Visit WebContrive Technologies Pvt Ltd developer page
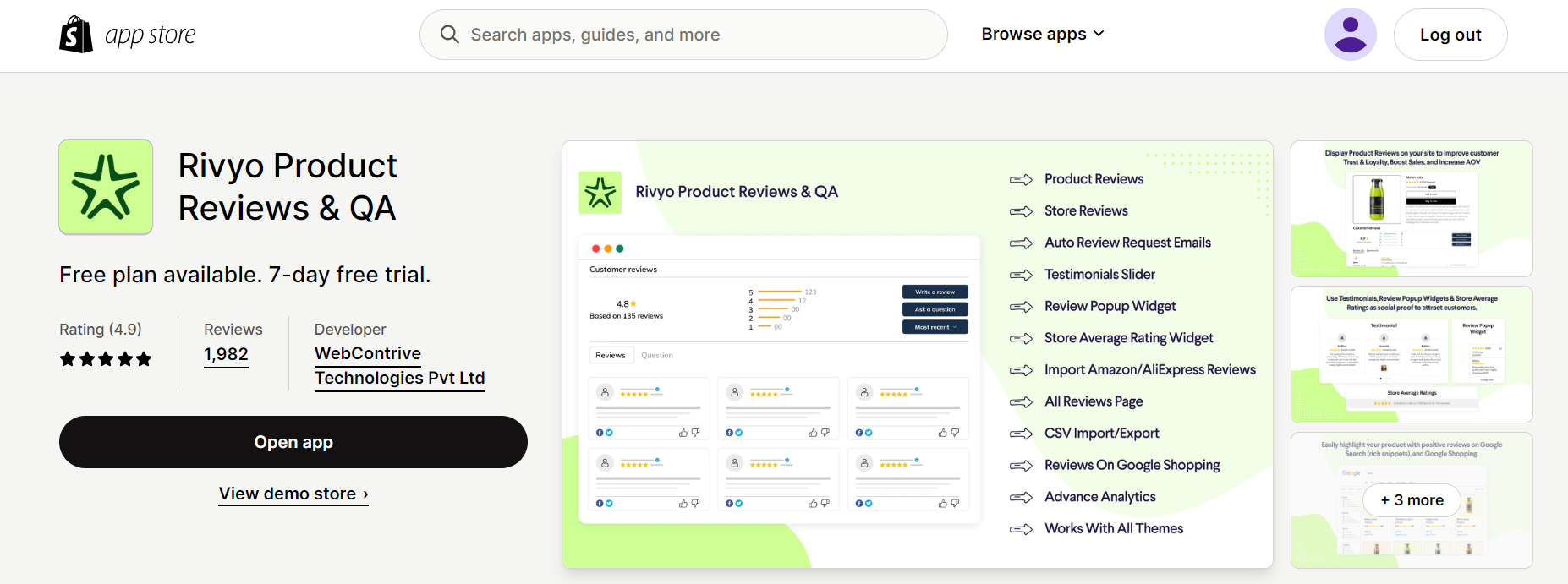 400,366
